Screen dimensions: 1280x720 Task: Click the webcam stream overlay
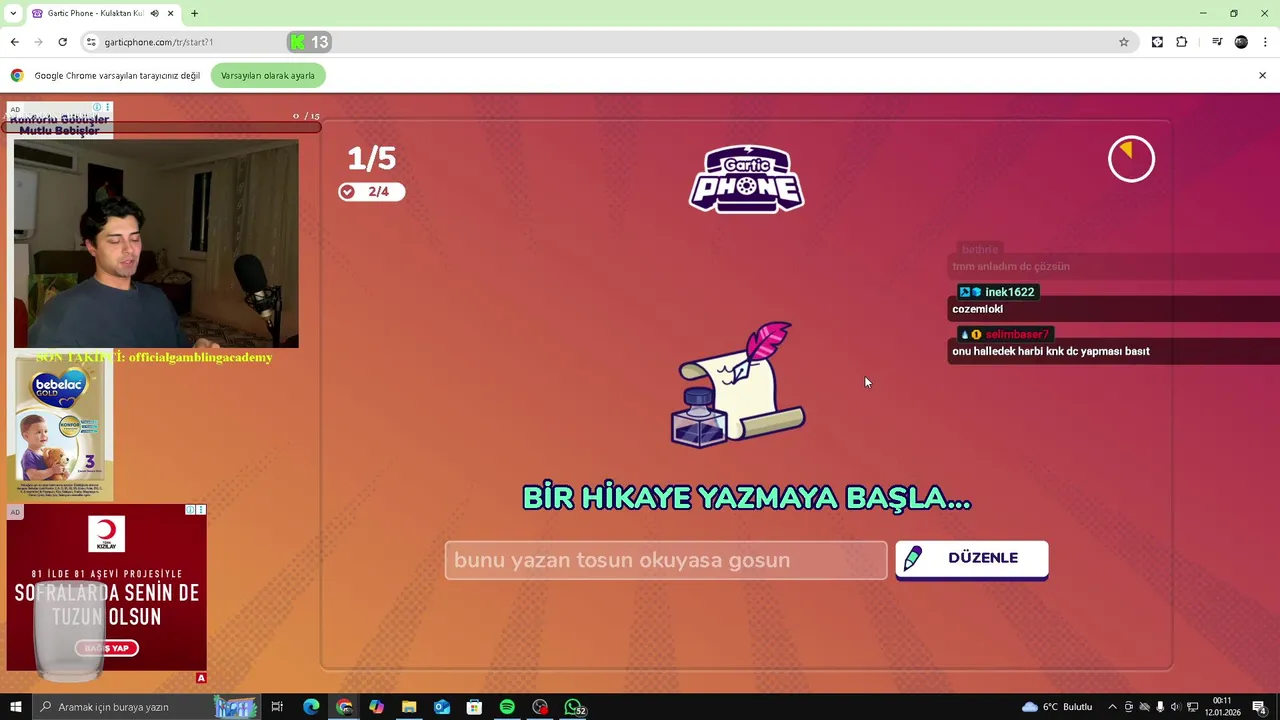[156, 244]
